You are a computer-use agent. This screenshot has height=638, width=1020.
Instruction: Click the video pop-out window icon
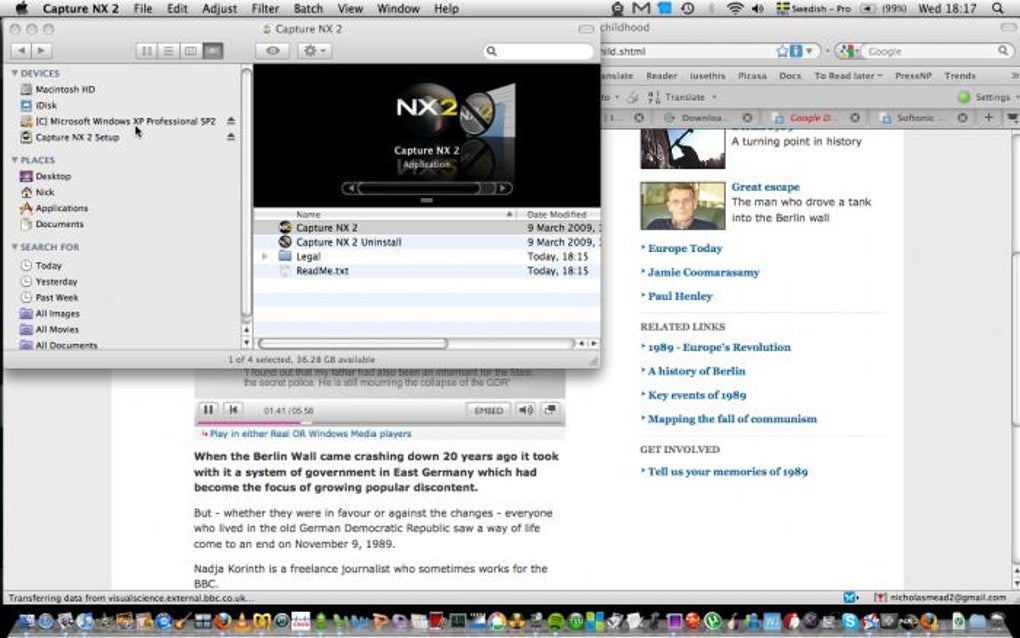point(550,410)
